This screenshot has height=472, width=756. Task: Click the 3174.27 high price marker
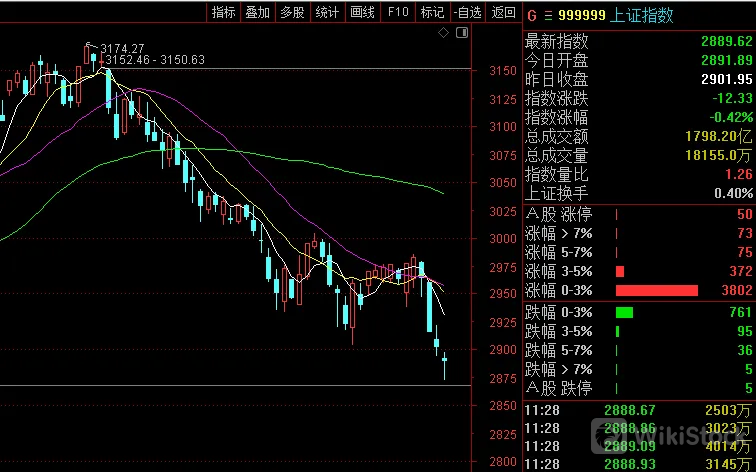(123, 48)
